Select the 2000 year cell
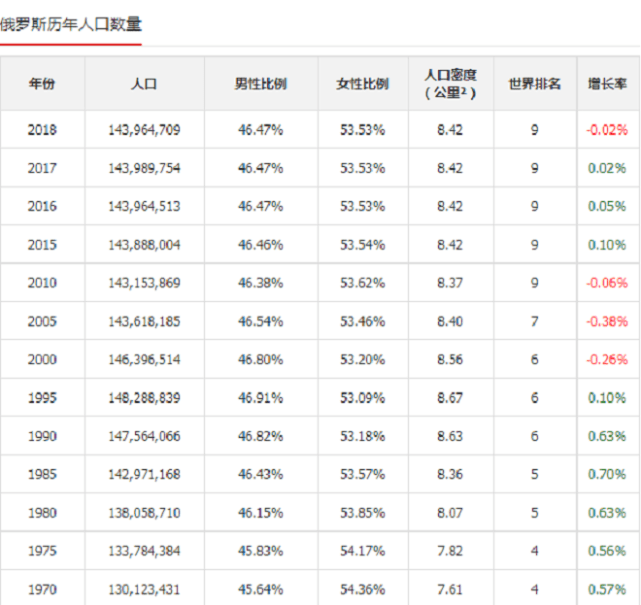 coord(42,359)
